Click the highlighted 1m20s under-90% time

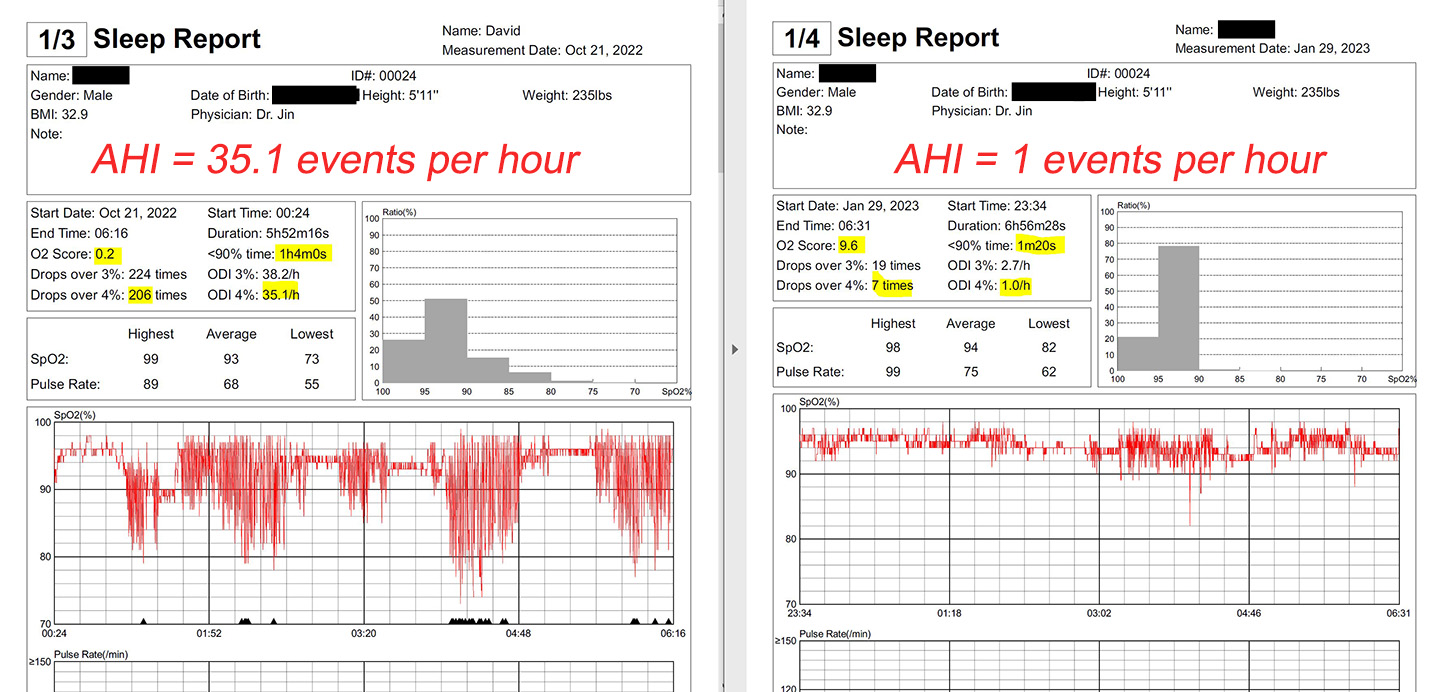coord(1037,245)
